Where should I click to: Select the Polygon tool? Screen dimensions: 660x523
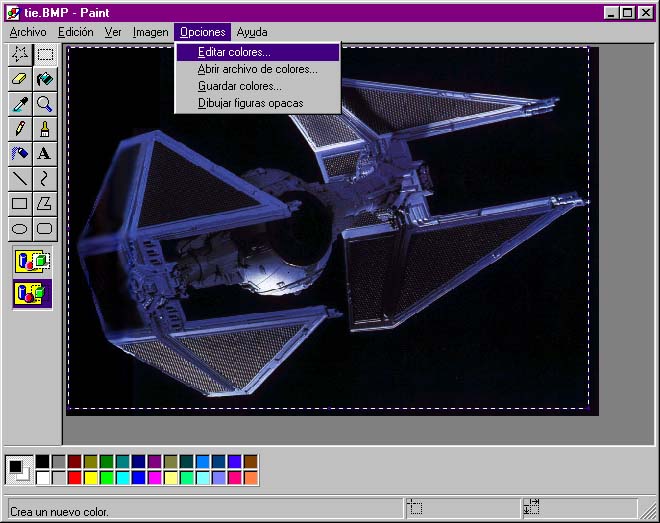45,204
